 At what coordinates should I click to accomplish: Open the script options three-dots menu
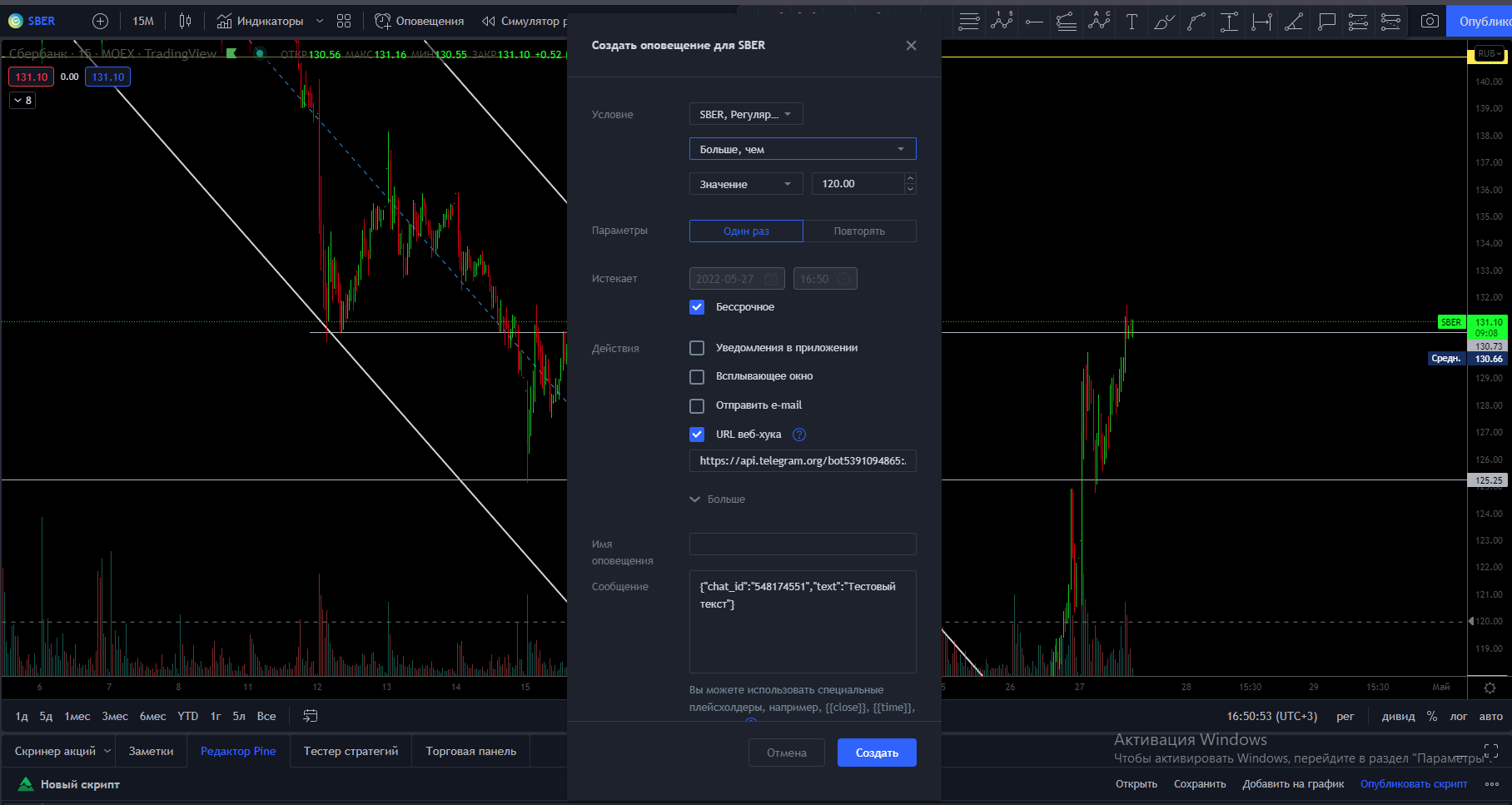pos(1492,784)
